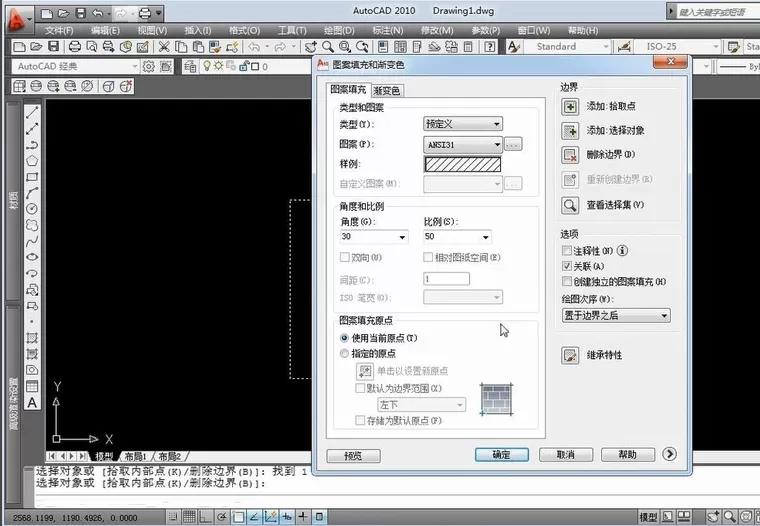Select the Circle tool

(x=32, y=209)
